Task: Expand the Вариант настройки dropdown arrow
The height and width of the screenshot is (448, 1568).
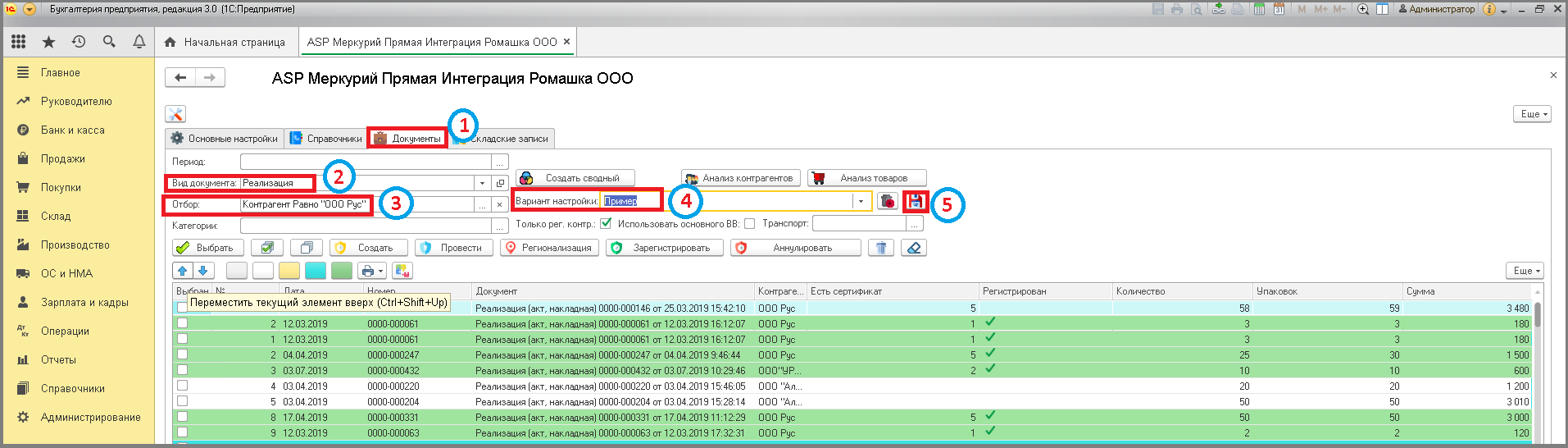Action: pyautogui.click(x=861, y=201)
